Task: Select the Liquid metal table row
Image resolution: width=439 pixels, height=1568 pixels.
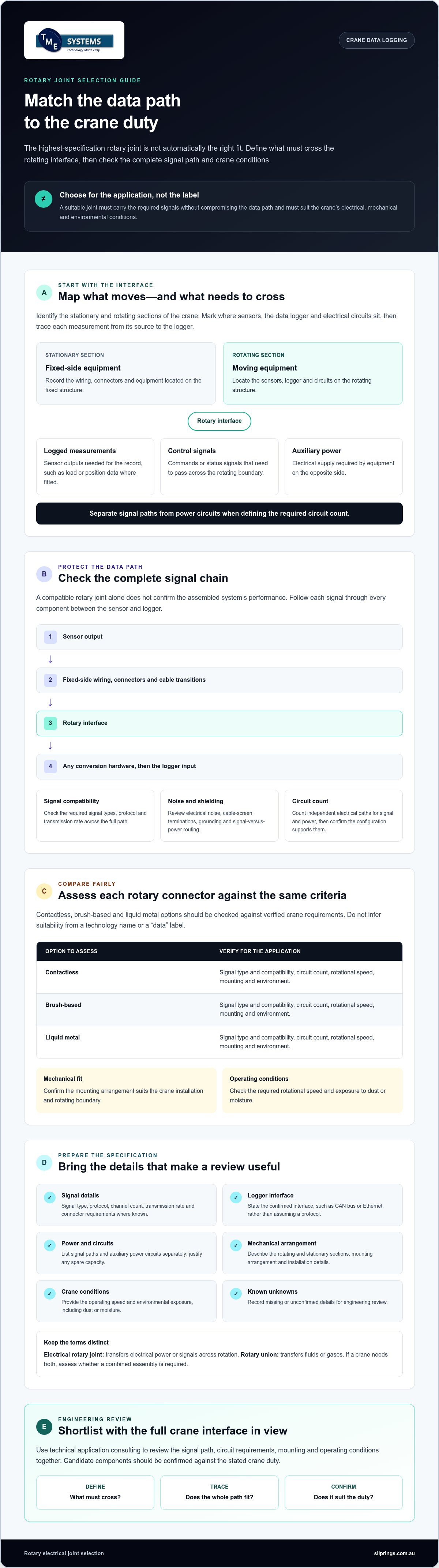Action: pyautogui.click(x=219, y=1042)
